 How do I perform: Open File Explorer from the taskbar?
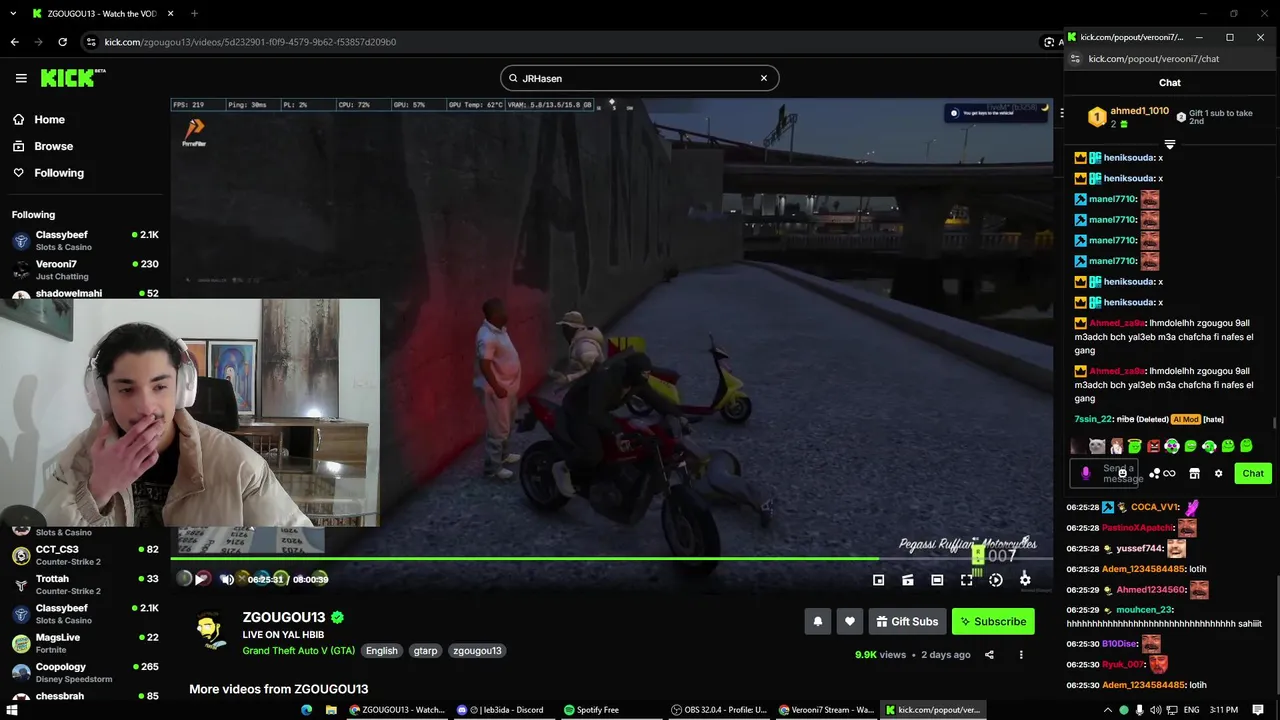coord(331,710)
